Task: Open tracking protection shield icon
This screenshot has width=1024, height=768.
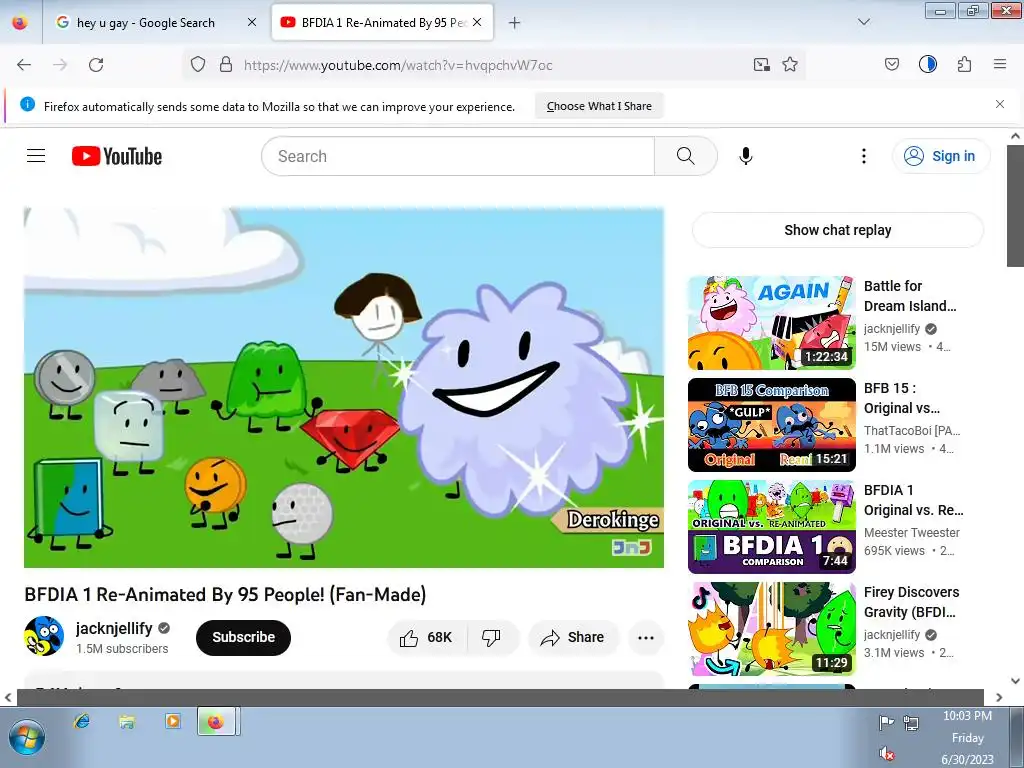Action: 198,65
